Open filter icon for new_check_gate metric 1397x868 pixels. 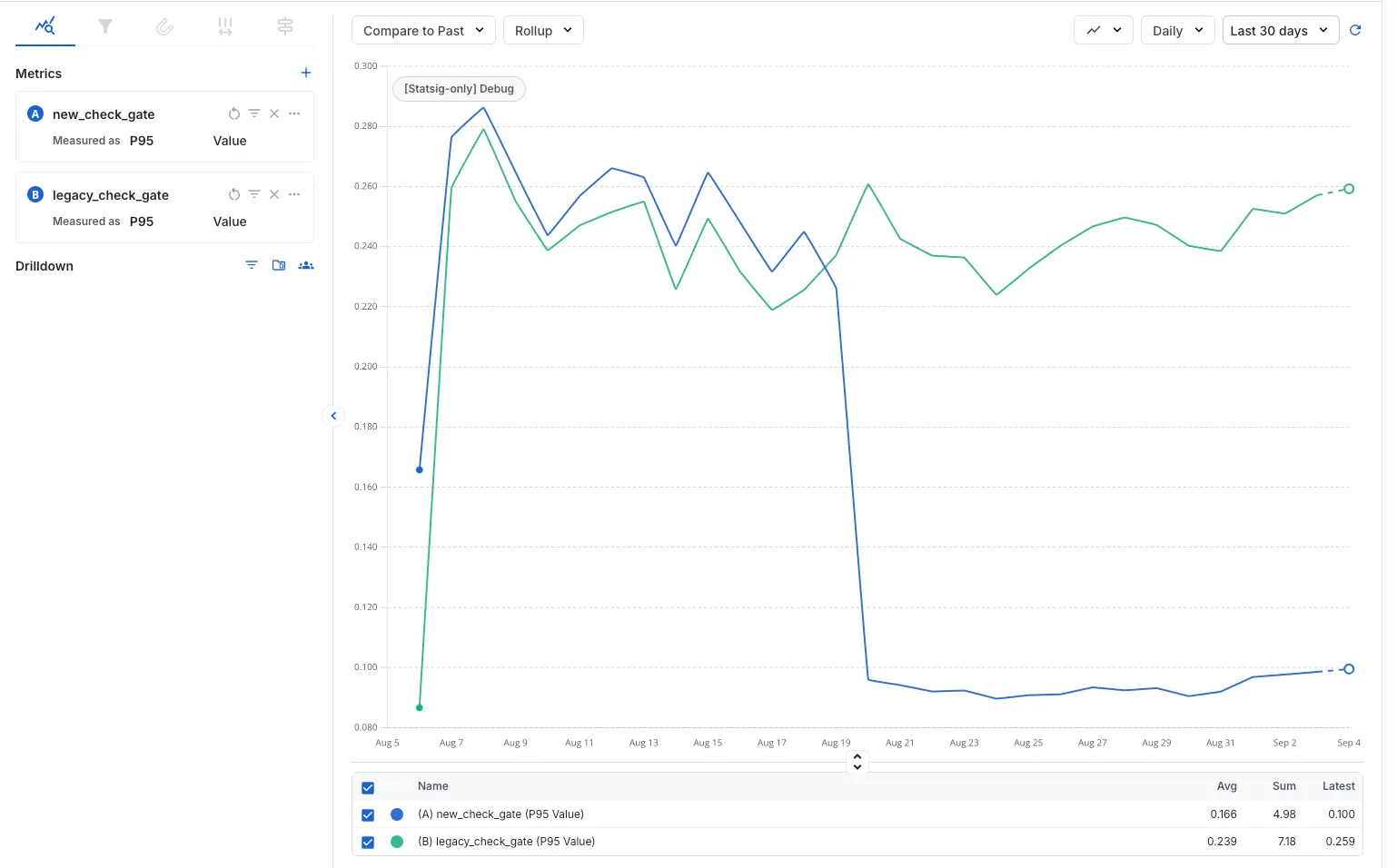click(254, 113)
